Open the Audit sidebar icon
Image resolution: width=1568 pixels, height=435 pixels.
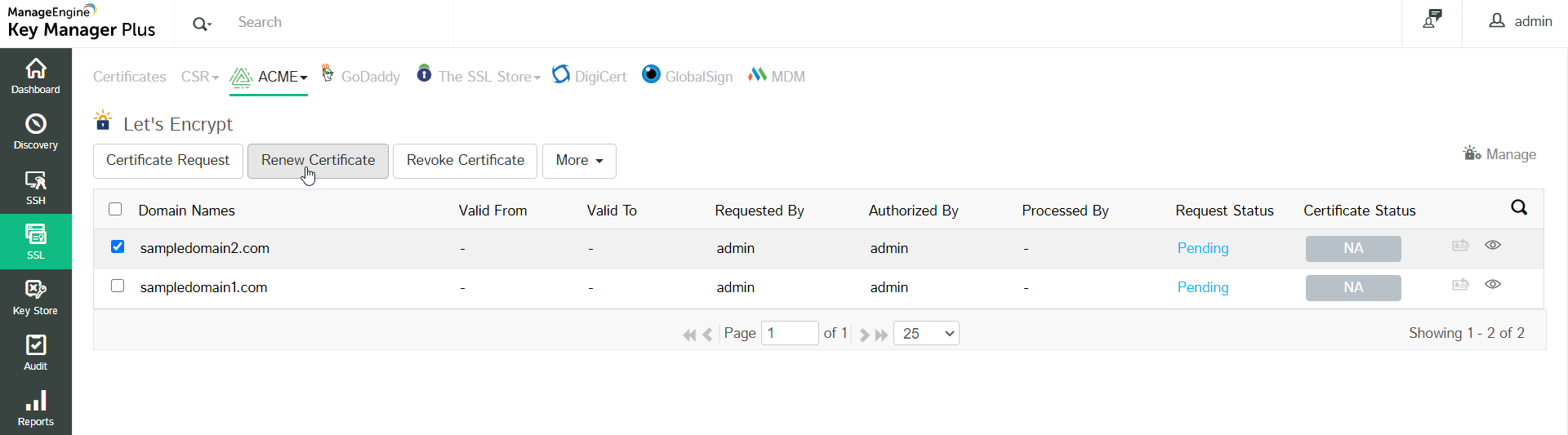click(x=36, y=353)
